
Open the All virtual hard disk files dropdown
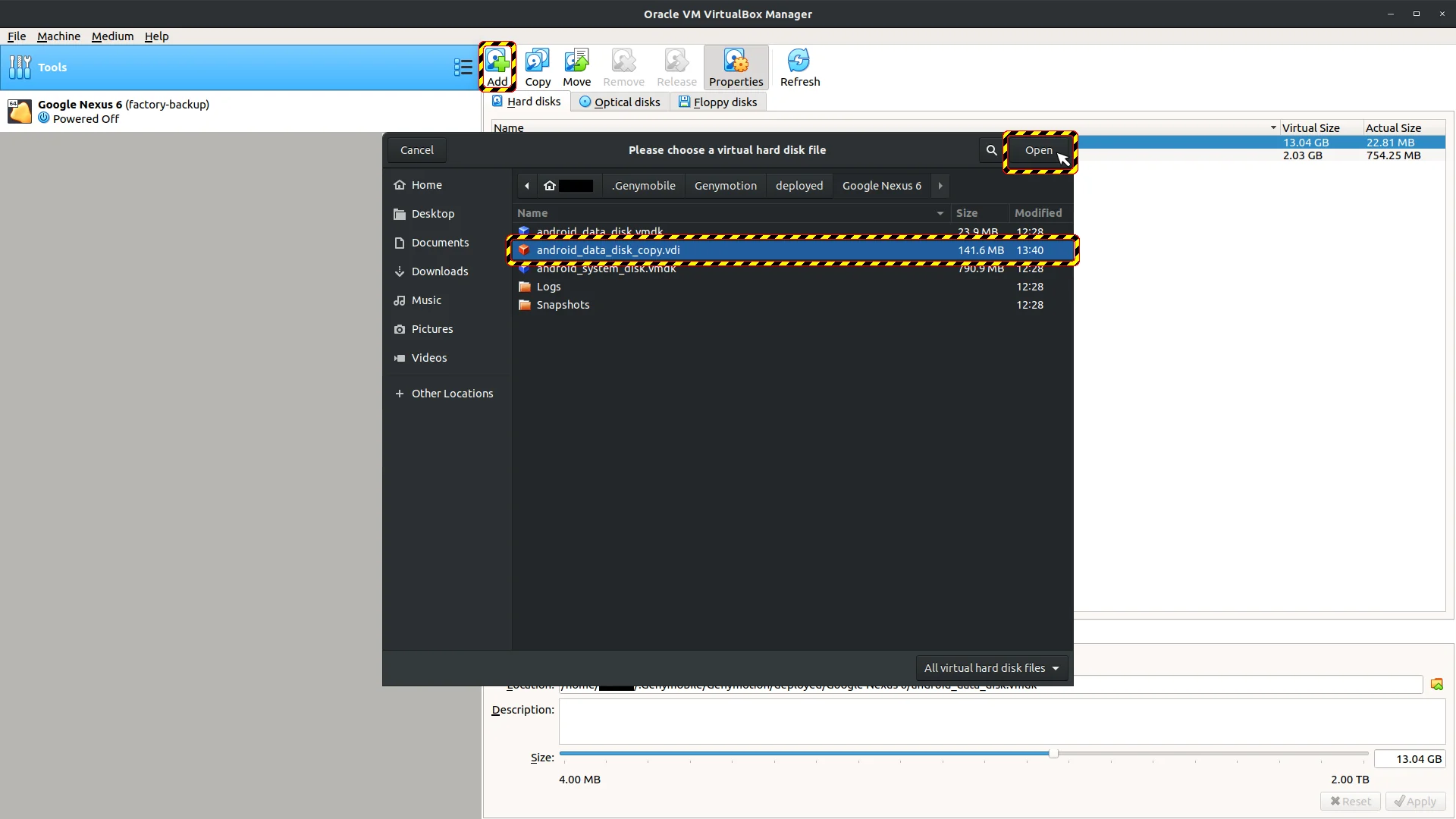point(991,668)
